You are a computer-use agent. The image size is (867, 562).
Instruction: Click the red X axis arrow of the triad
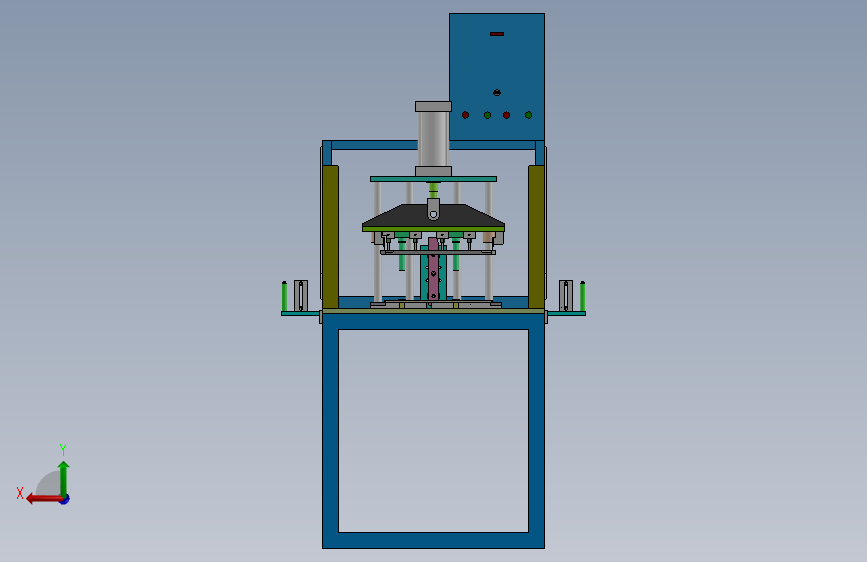point(44,499)
